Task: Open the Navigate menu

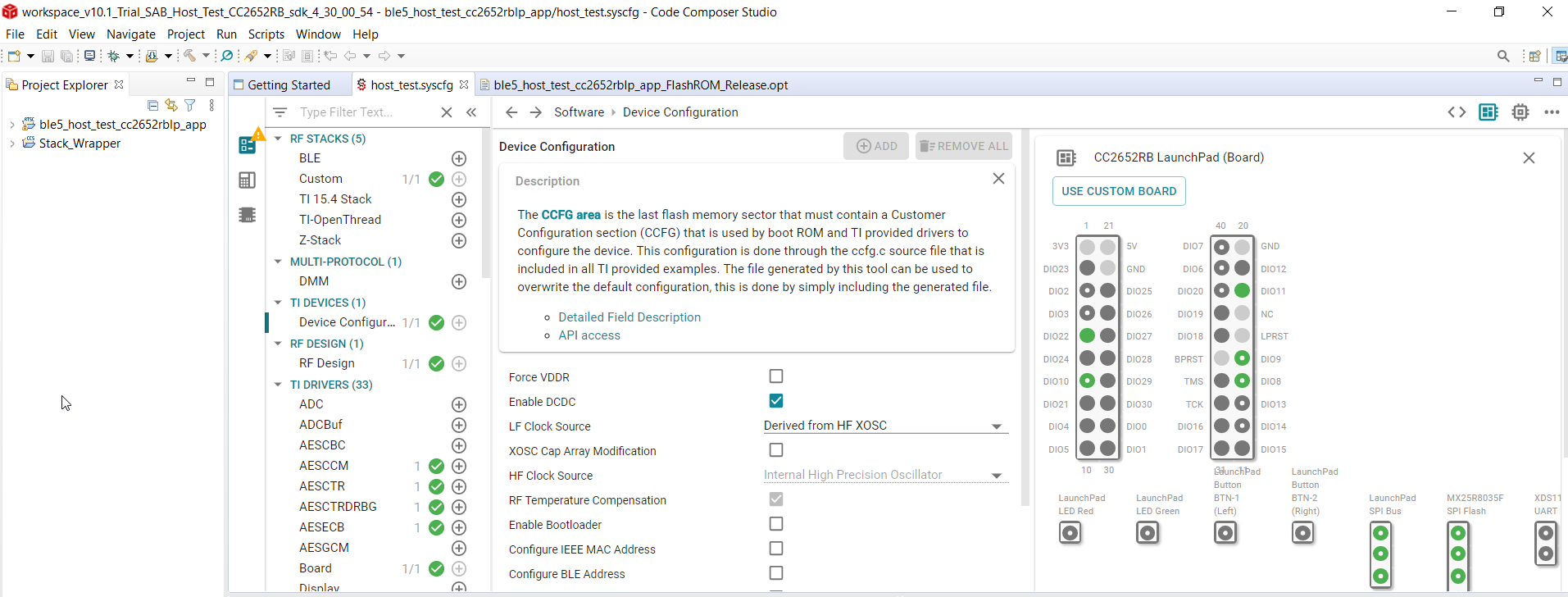Action: [131, 34]
